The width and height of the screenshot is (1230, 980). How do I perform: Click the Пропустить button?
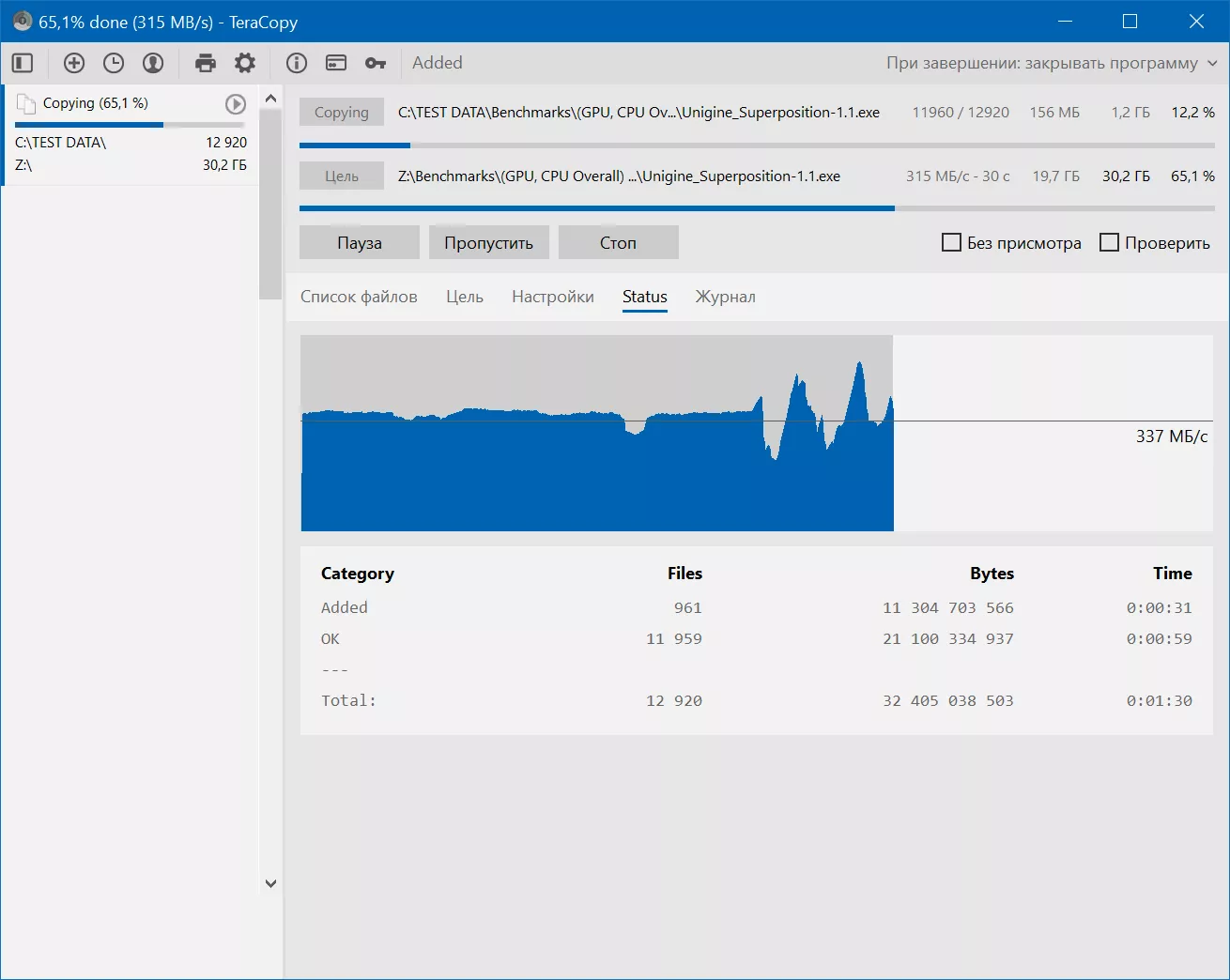pos(489,242)
